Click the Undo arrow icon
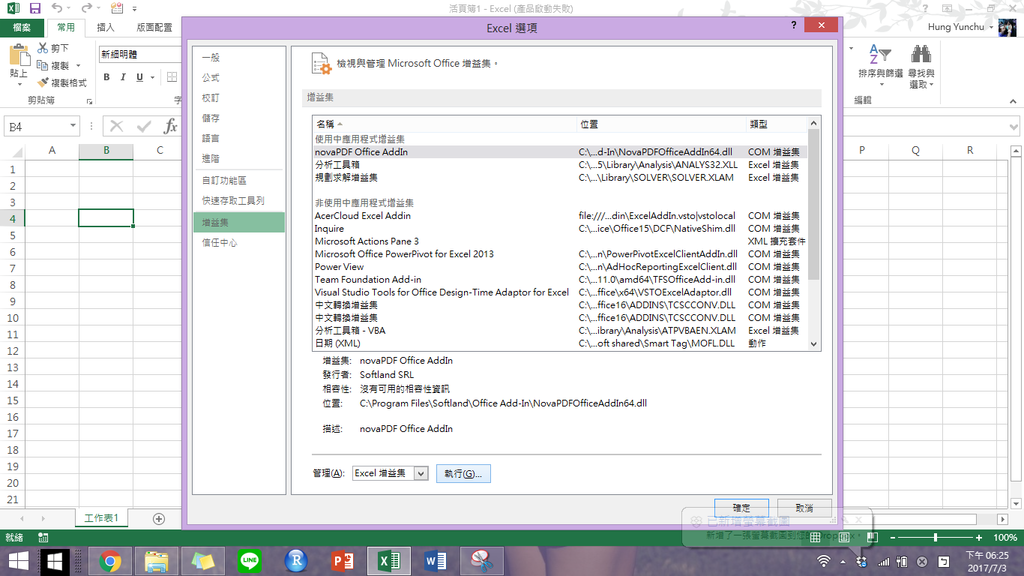Viewport: 1024px width, 576px height. point(57,8)
